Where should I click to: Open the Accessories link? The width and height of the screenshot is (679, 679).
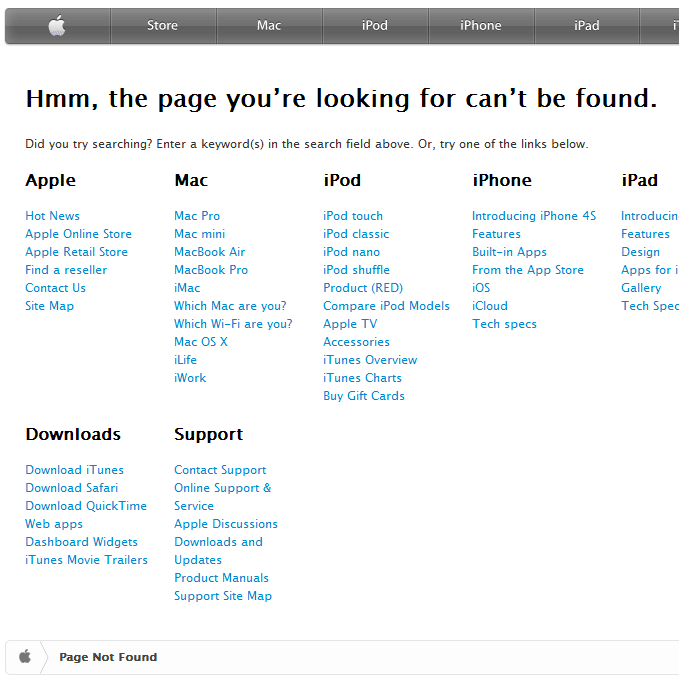pos(356,342)
